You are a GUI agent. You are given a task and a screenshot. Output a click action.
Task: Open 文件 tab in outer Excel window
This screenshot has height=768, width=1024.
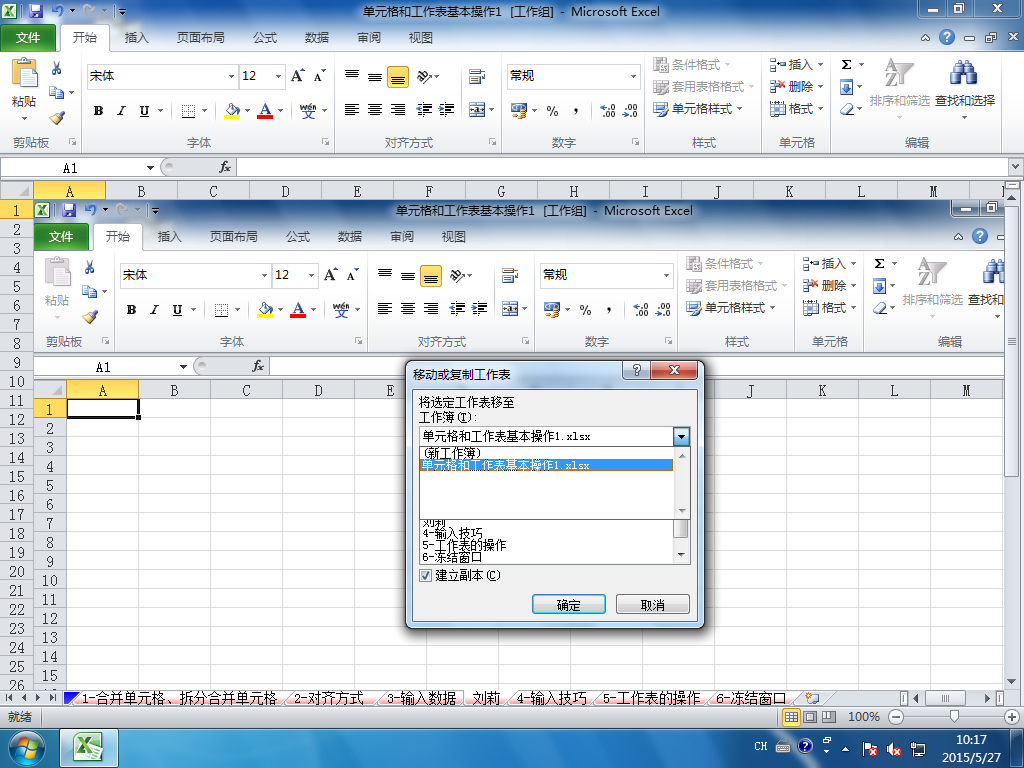[28, 38]
